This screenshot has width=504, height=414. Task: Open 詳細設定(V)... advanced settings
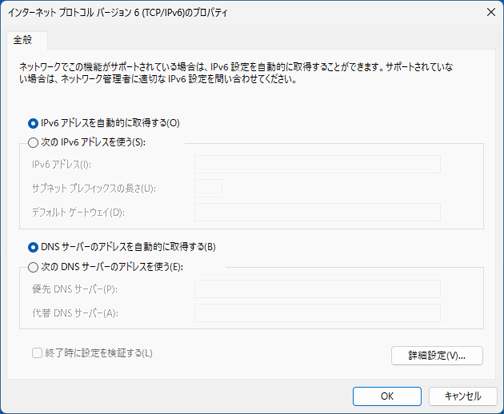click(x=437, y=356)
